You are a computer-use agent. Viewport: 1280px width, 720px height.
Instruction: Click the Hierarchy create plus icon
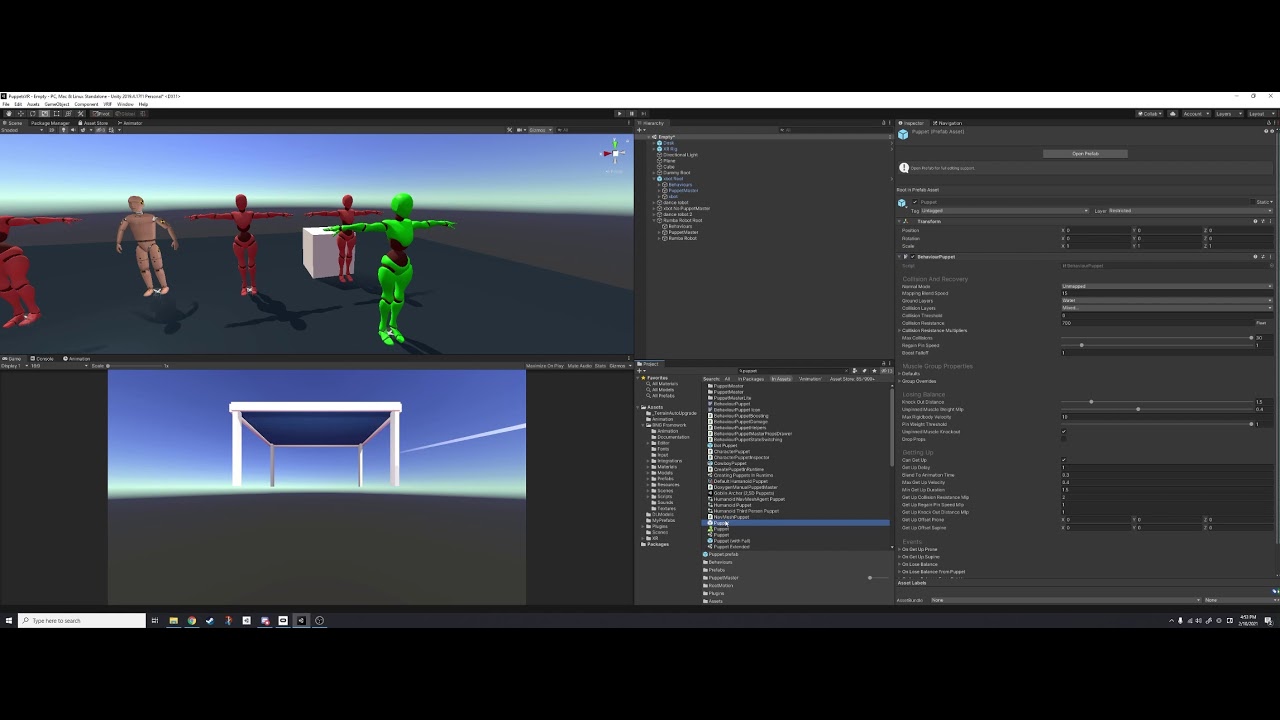[x=641, y=130]
